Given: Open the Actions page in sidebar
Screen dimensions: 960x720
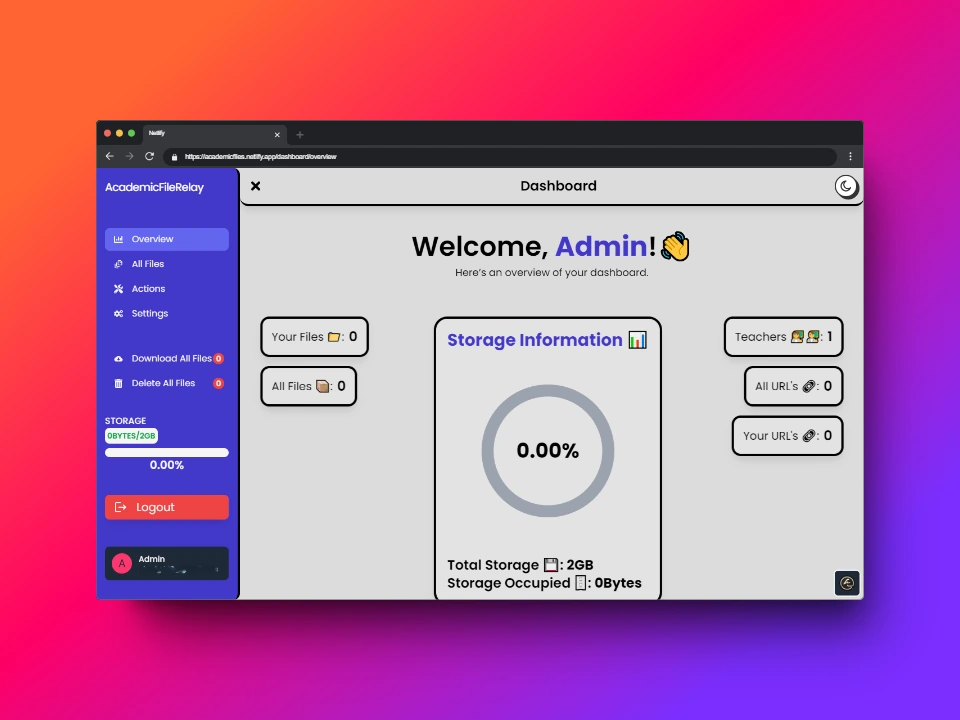Looking at the screenshot, I should click(148, 289).
